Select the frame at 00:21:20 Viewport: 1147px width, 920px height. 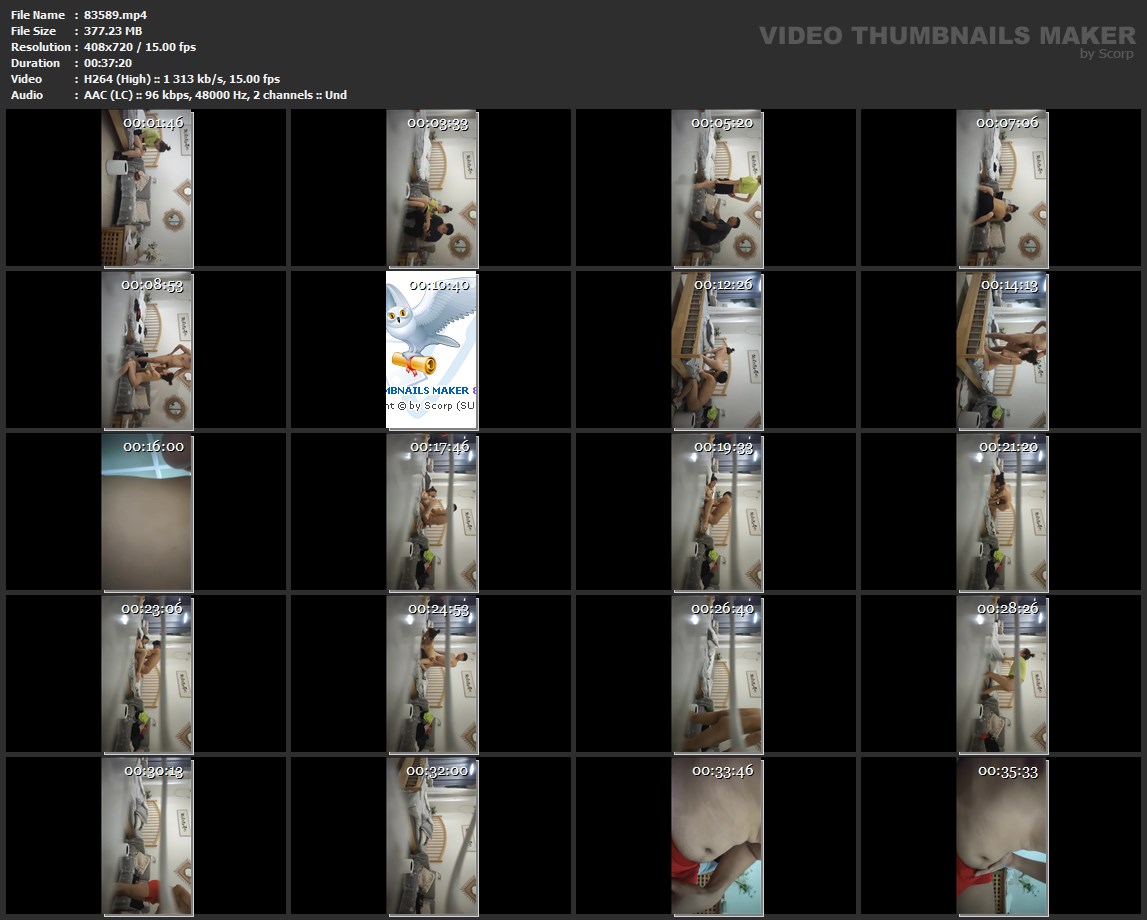tap(1001, 512)
